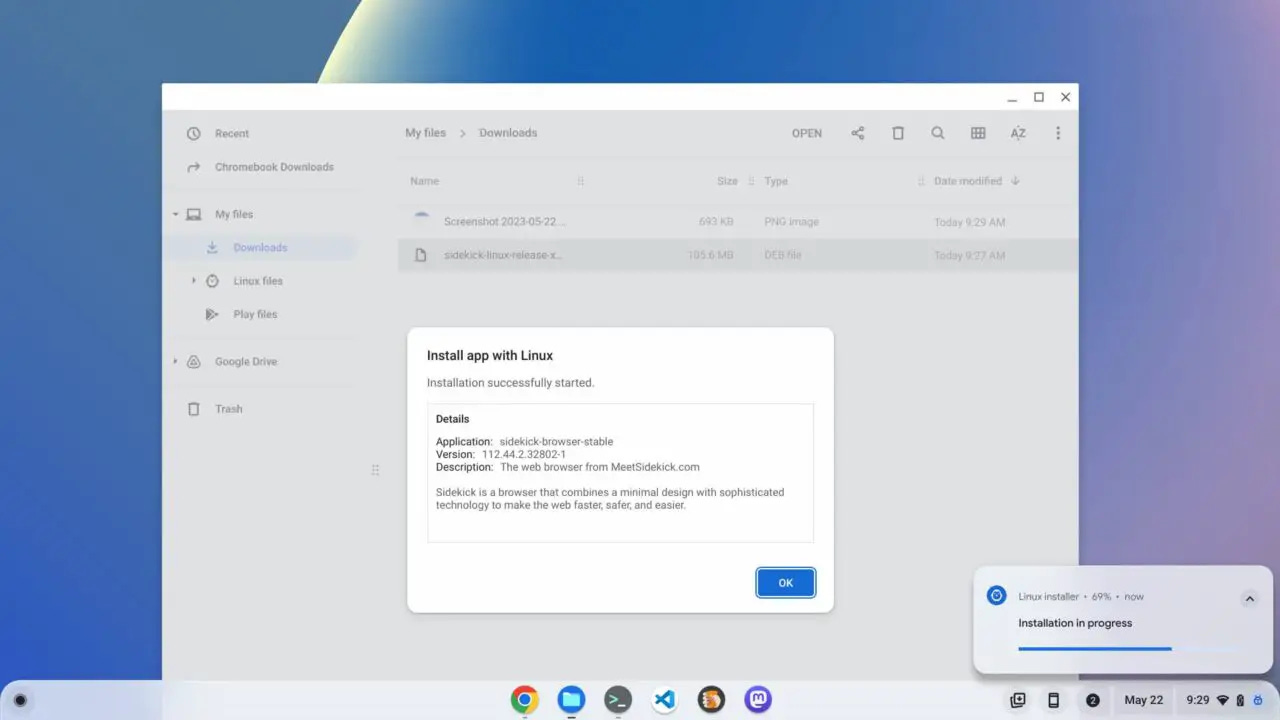Open Chromebook Downloads shortcut
Screen dimensions: 1280x720
(x=274, y=167)
